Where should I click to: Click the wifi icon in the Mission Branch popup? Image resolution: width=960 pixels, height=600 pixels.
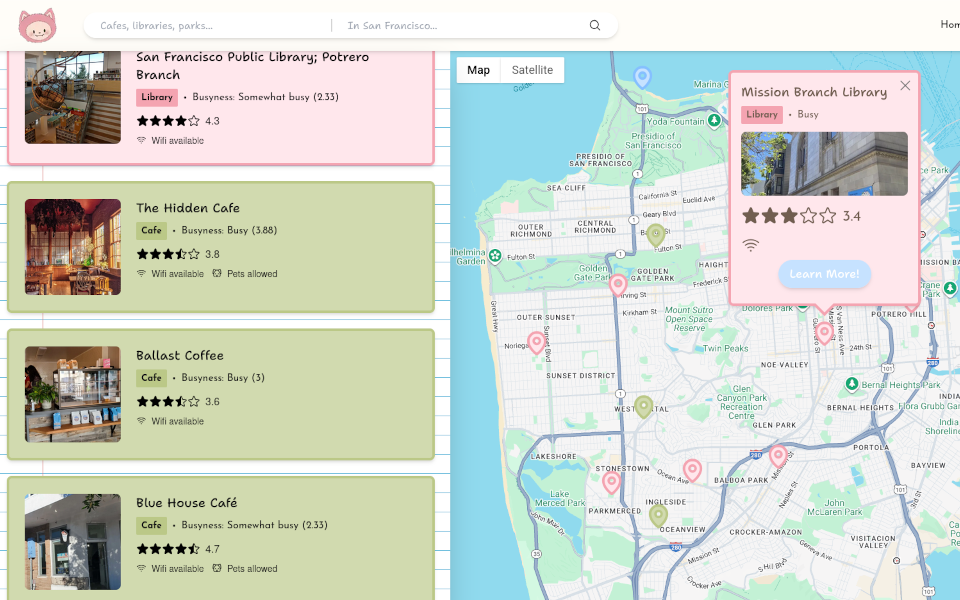tap(750, 243)
